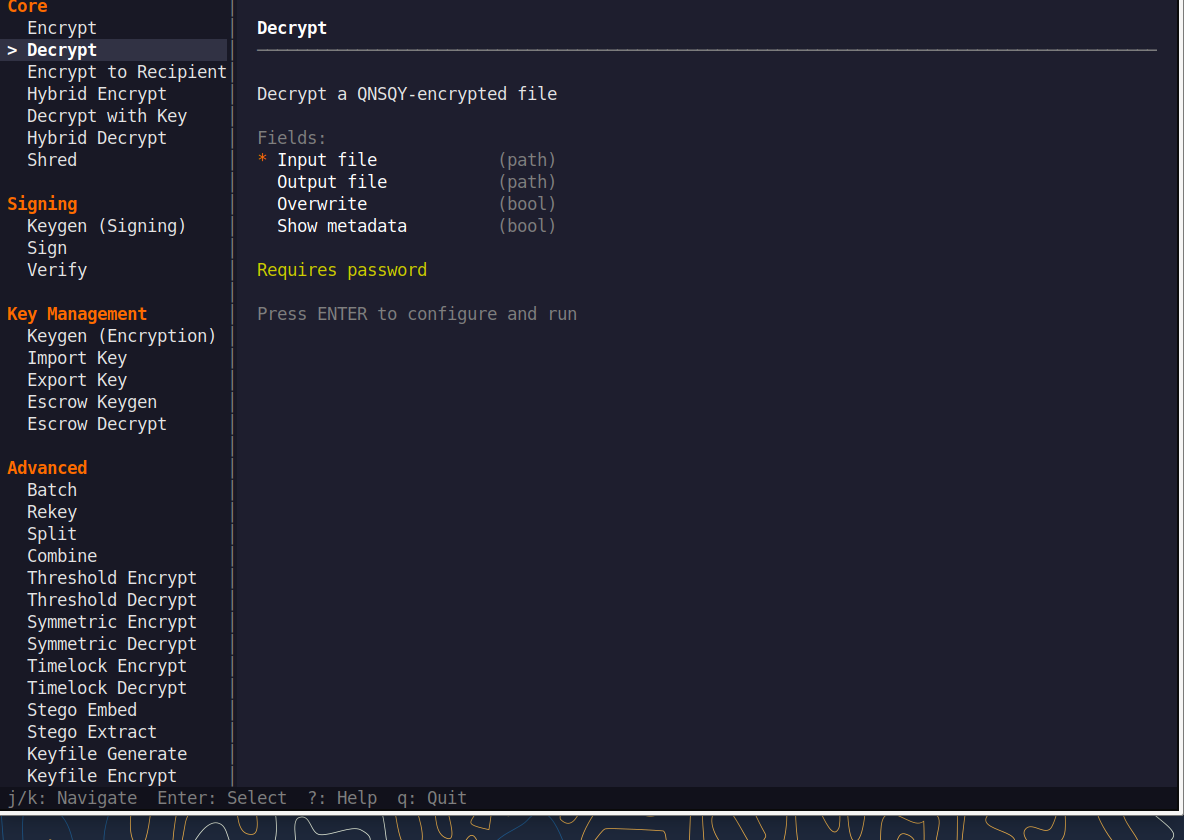Open Timelock Decrypt
Image resolution: width=1184 pixels, height=840 pixels.
(106, 687)
